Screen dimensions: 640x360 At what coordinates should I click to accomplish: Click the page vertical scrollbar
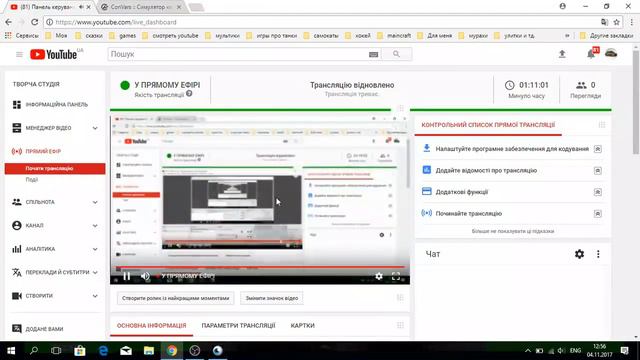click(x=636, y=102)
